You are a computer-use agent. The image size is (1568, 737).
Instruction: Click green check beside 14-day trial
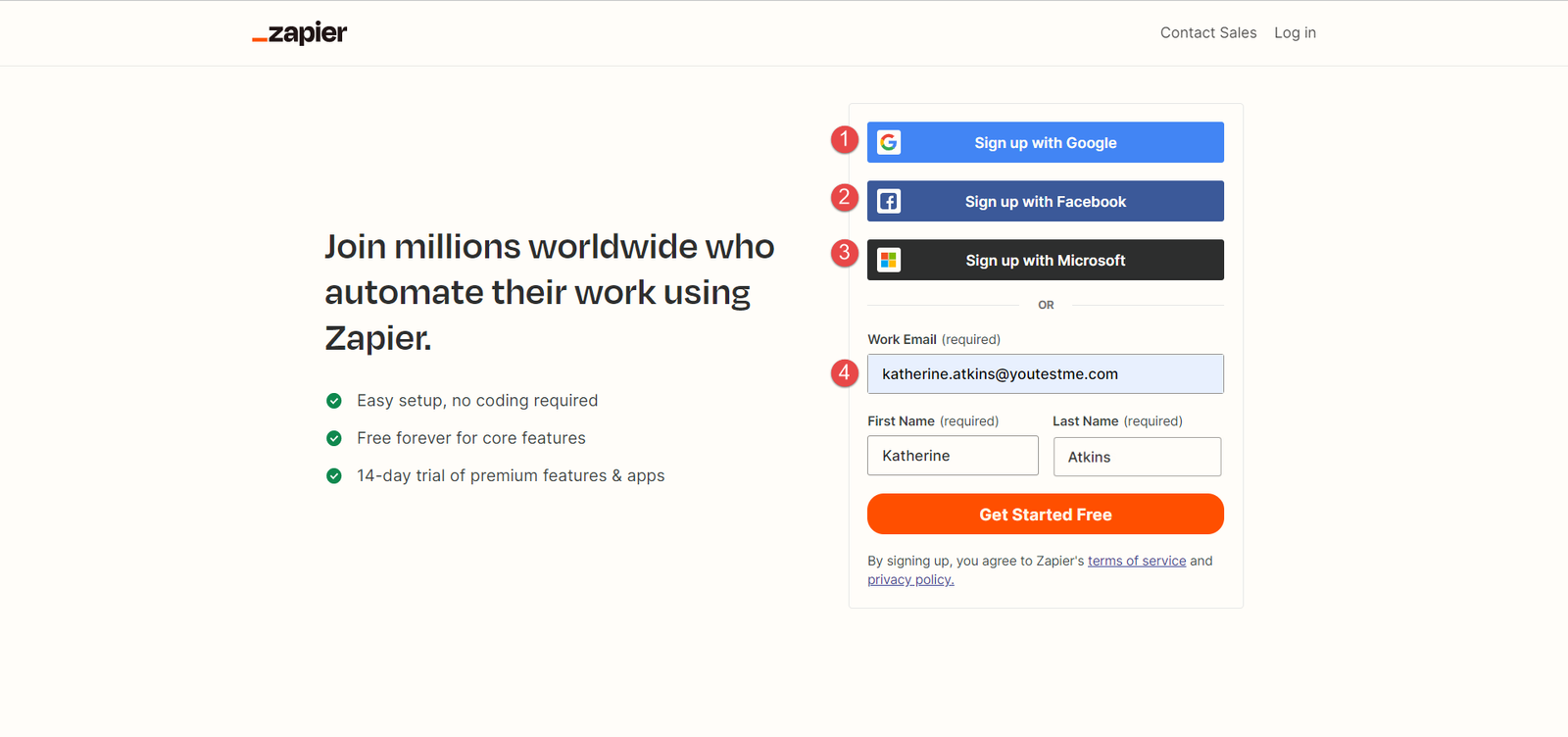coord(334,475)
